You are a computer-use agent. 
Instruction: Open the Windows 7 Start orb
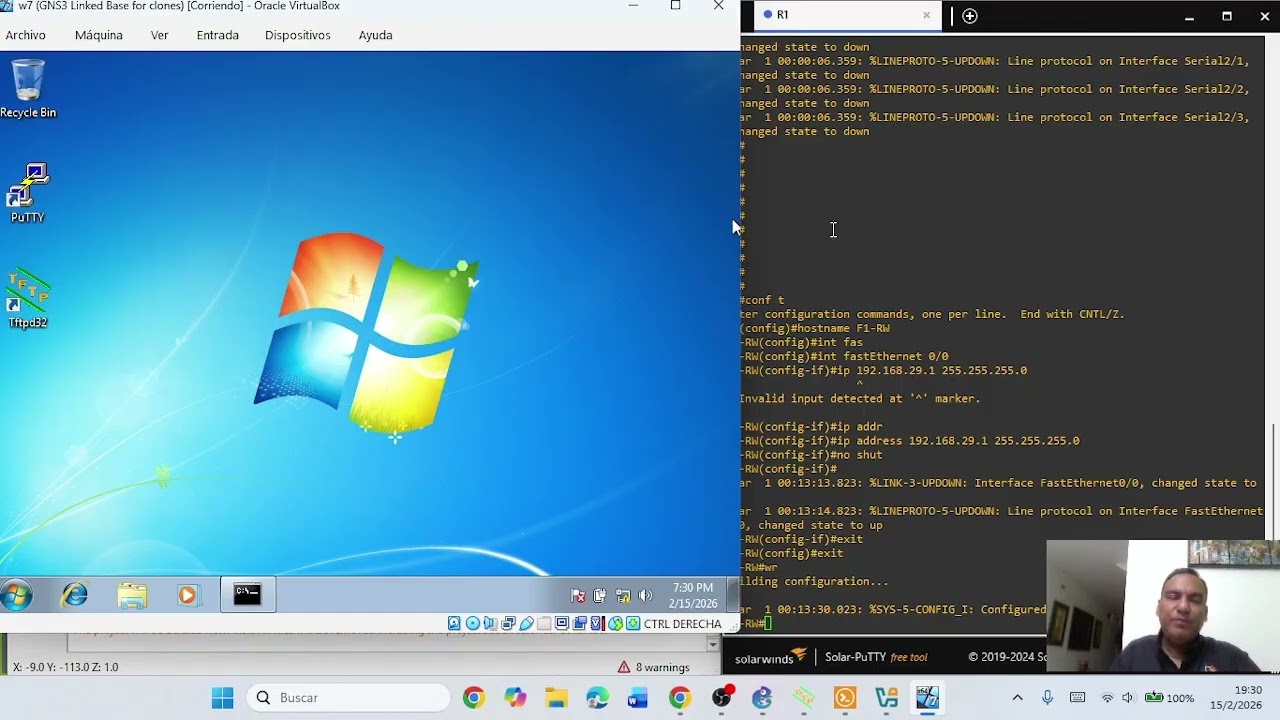tap(17, 595)
